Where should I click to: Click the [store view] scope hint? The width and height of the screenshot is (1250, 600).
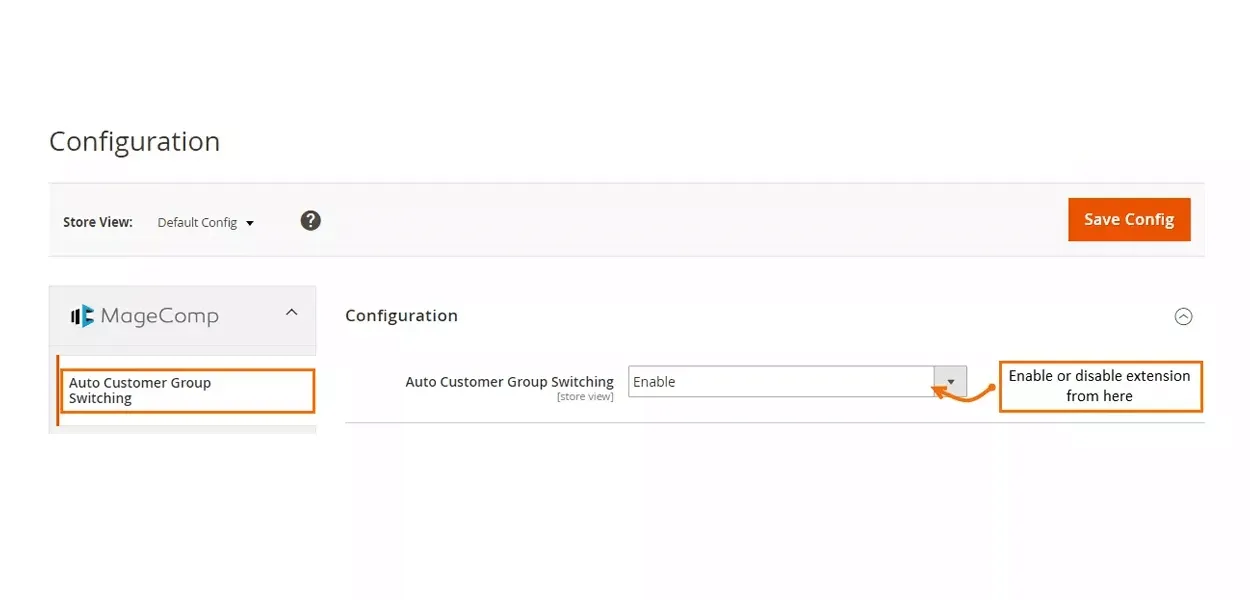tap(585, 397)
